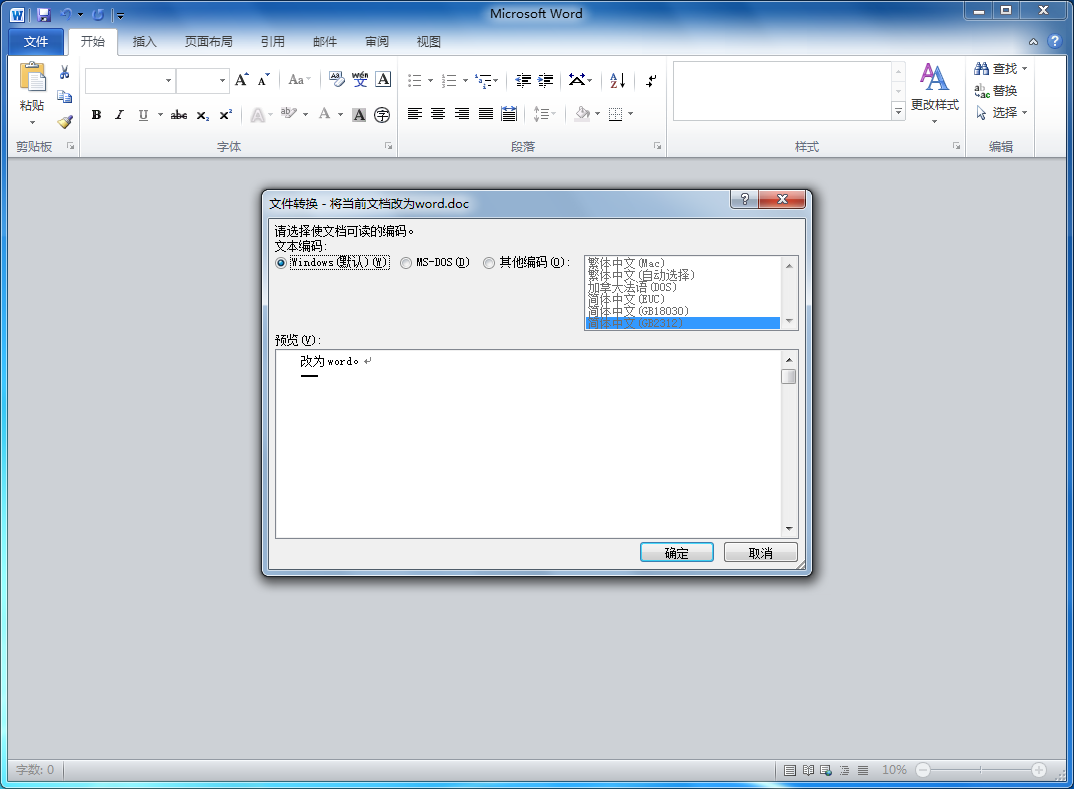Open the line spacing dropdown
The height and width of the screenshot is (789, 1074).
coord(545,114)
